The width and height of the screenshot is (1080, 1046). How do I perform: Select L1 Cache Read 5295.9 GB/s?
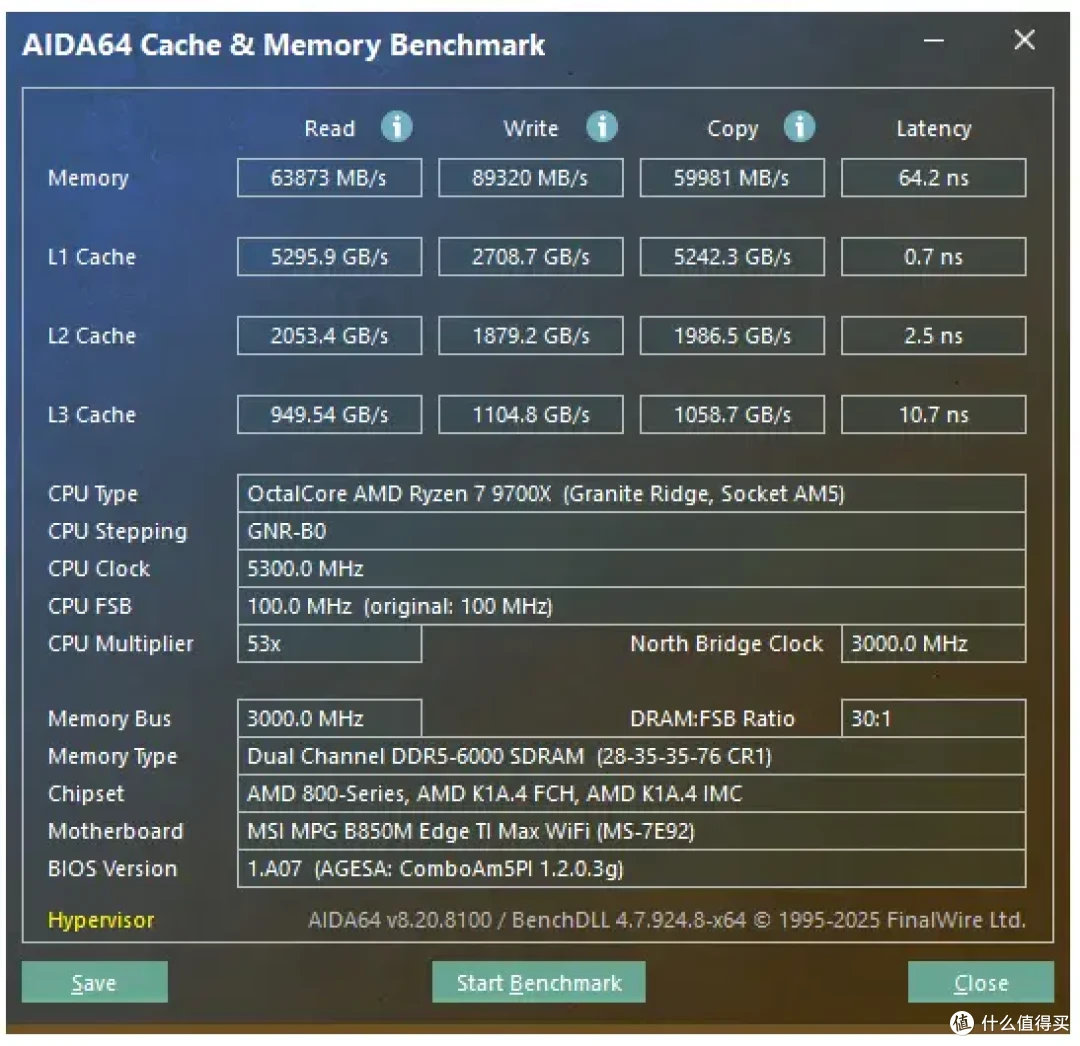[329, 257]
